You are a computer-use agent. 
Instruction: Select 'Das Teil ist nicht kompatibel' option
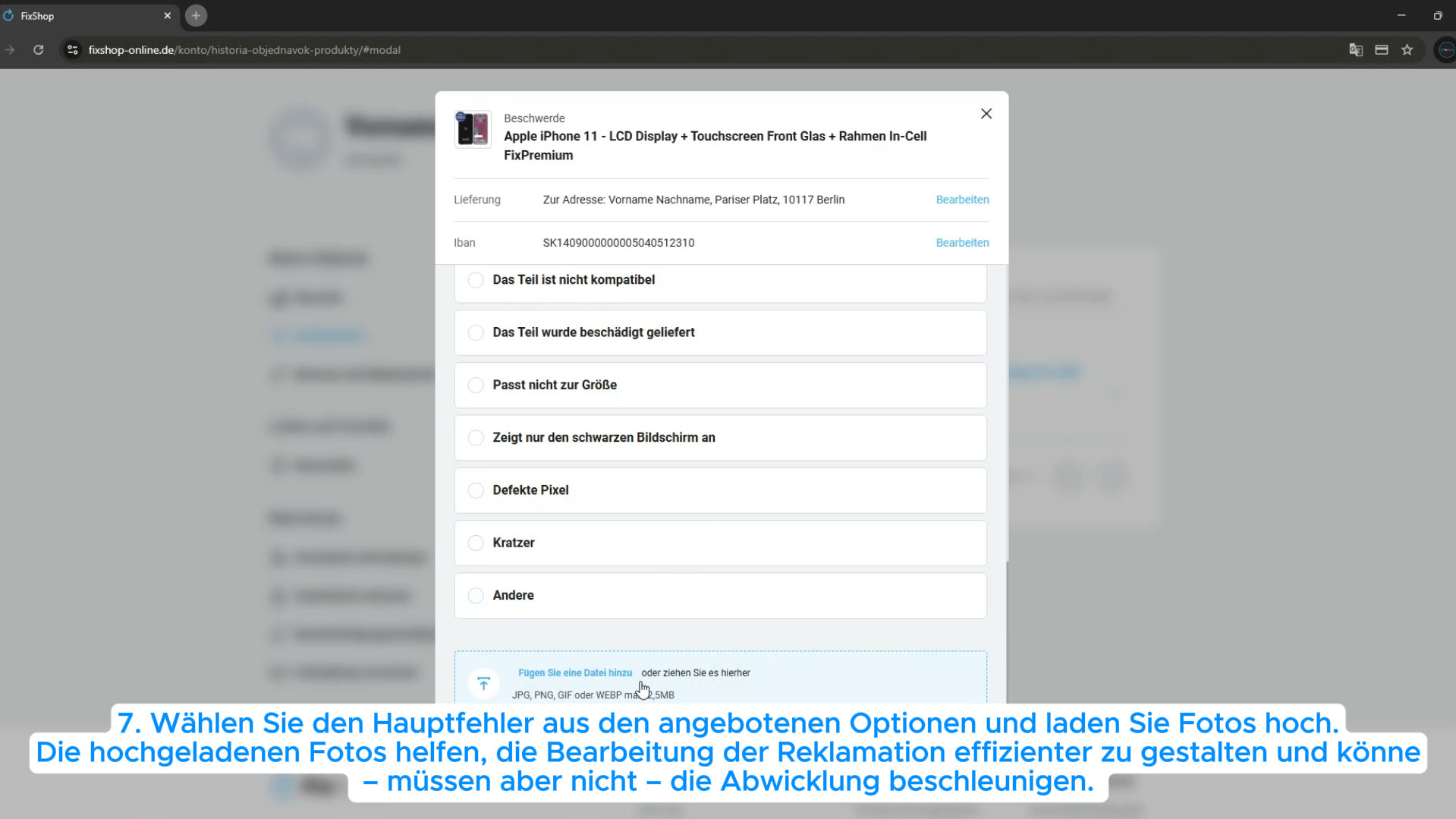[x=476, y=280]
